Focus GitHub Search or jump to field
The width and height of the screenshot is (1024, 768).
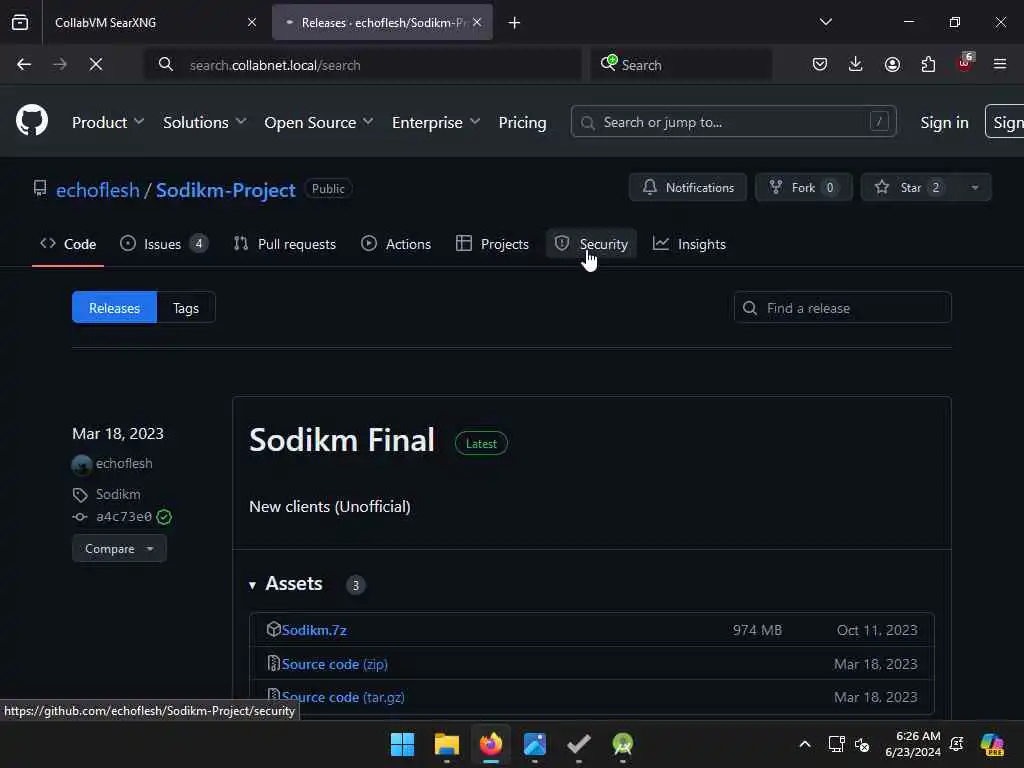[733, 122]
